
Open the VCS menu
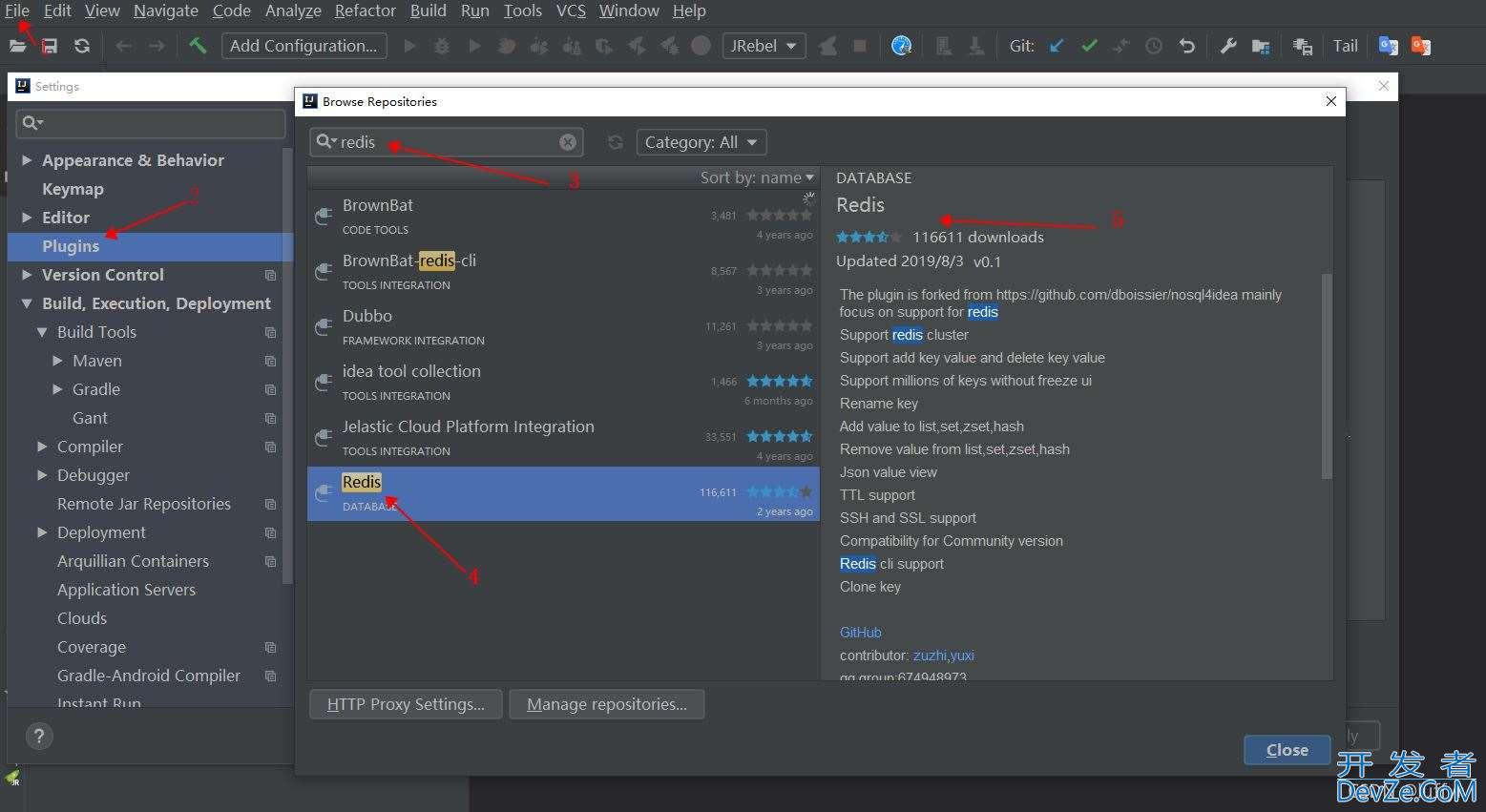pos(571,10)
